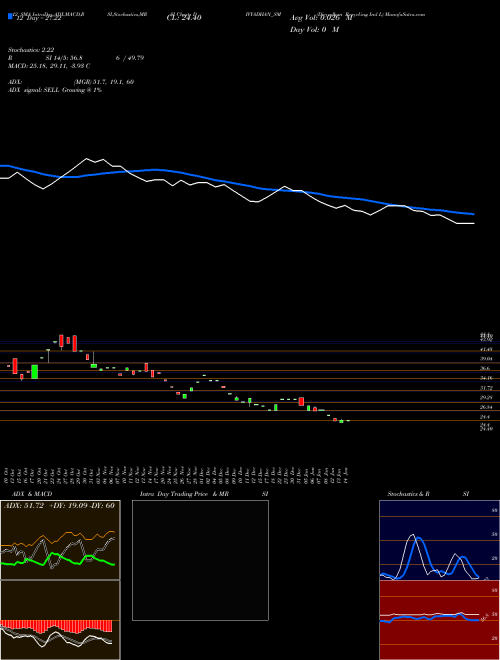Click the '(MGR) 51.7, 19.1, 60' values
500x660 pixels.
click(x=104, y=82)
